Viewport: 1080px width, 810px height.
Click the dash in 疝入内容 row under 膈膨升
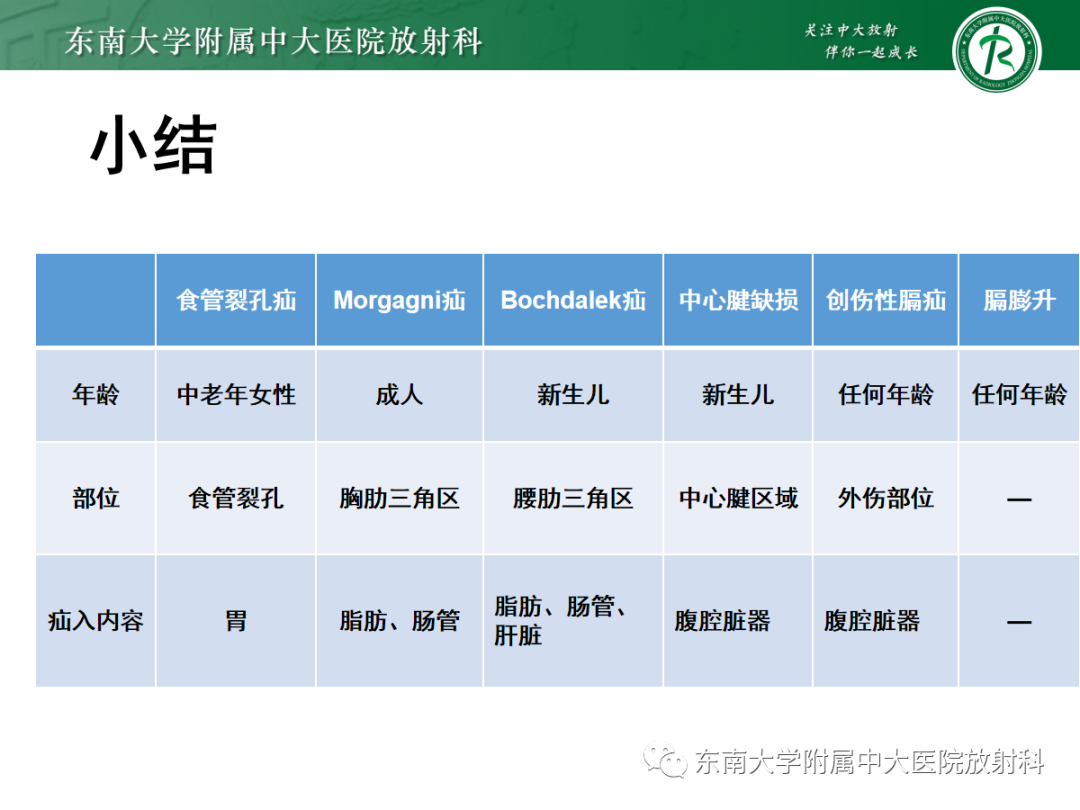pyautogui.click(x=1019, y=622)
